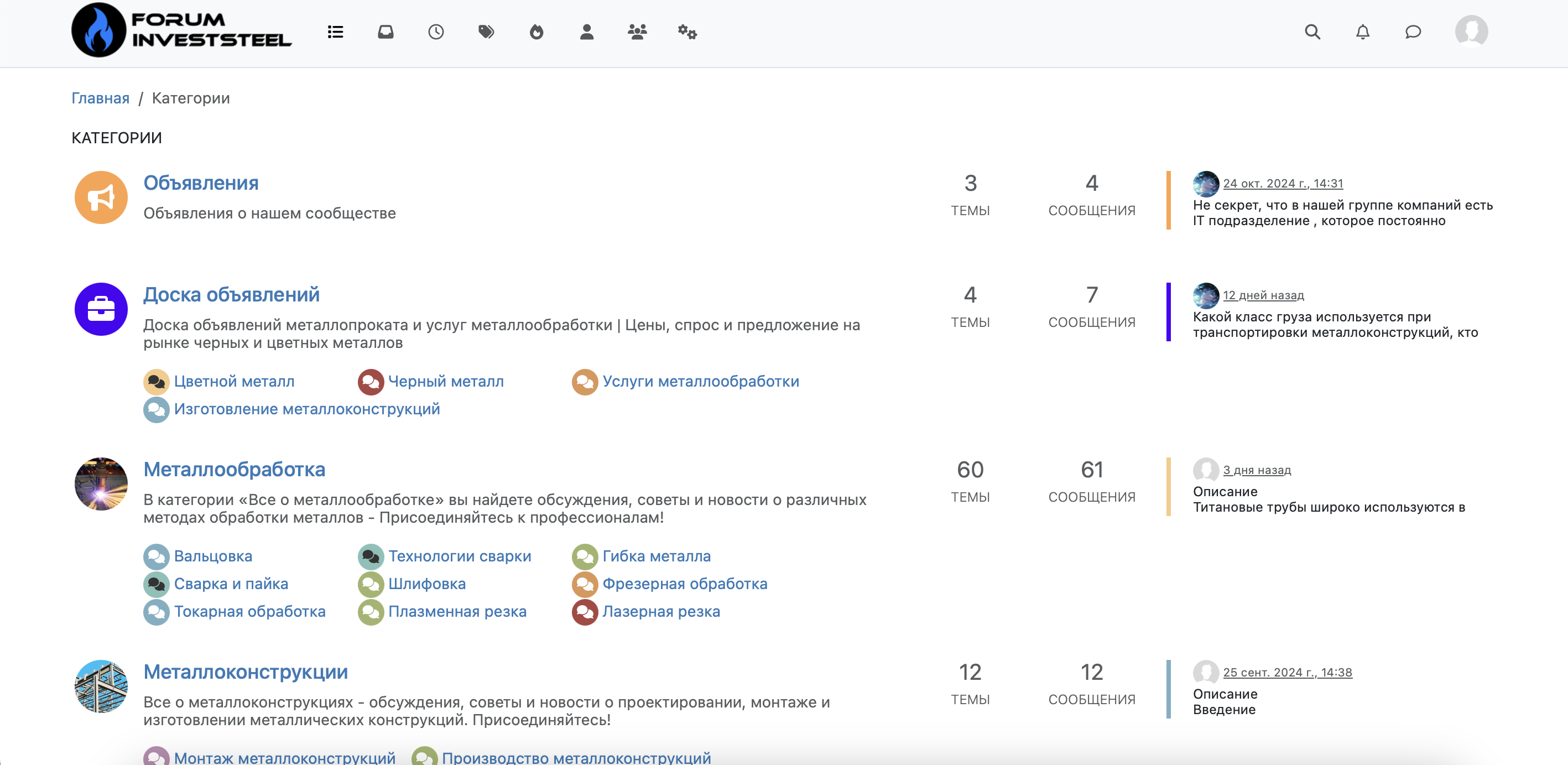Click the Черный металл subcategory icon
Screen dimensions: 1568x765
coord(371,382)
